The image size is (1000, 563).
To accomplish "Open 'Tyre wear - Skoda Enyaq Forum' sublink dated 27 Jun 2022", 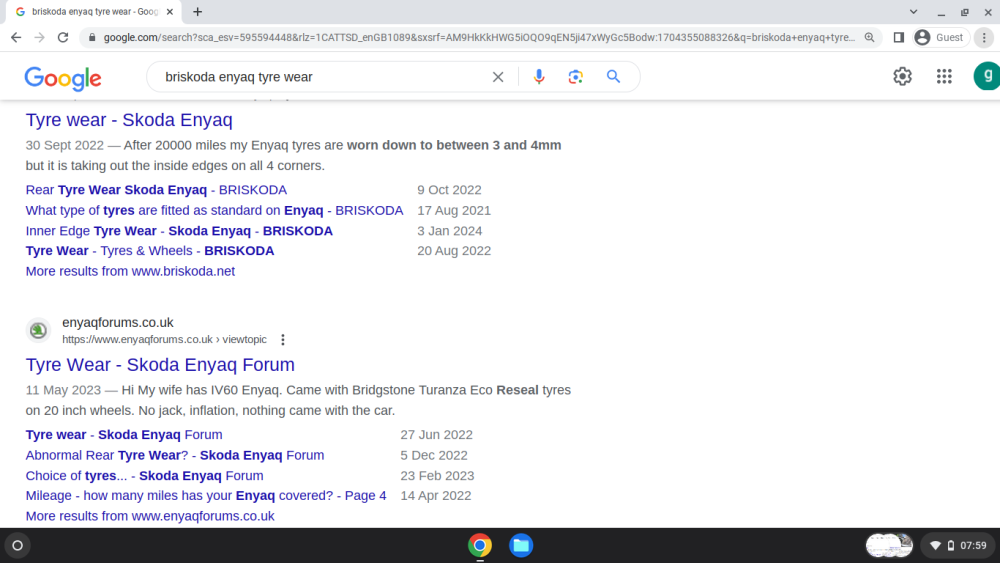I will (124, 435).
